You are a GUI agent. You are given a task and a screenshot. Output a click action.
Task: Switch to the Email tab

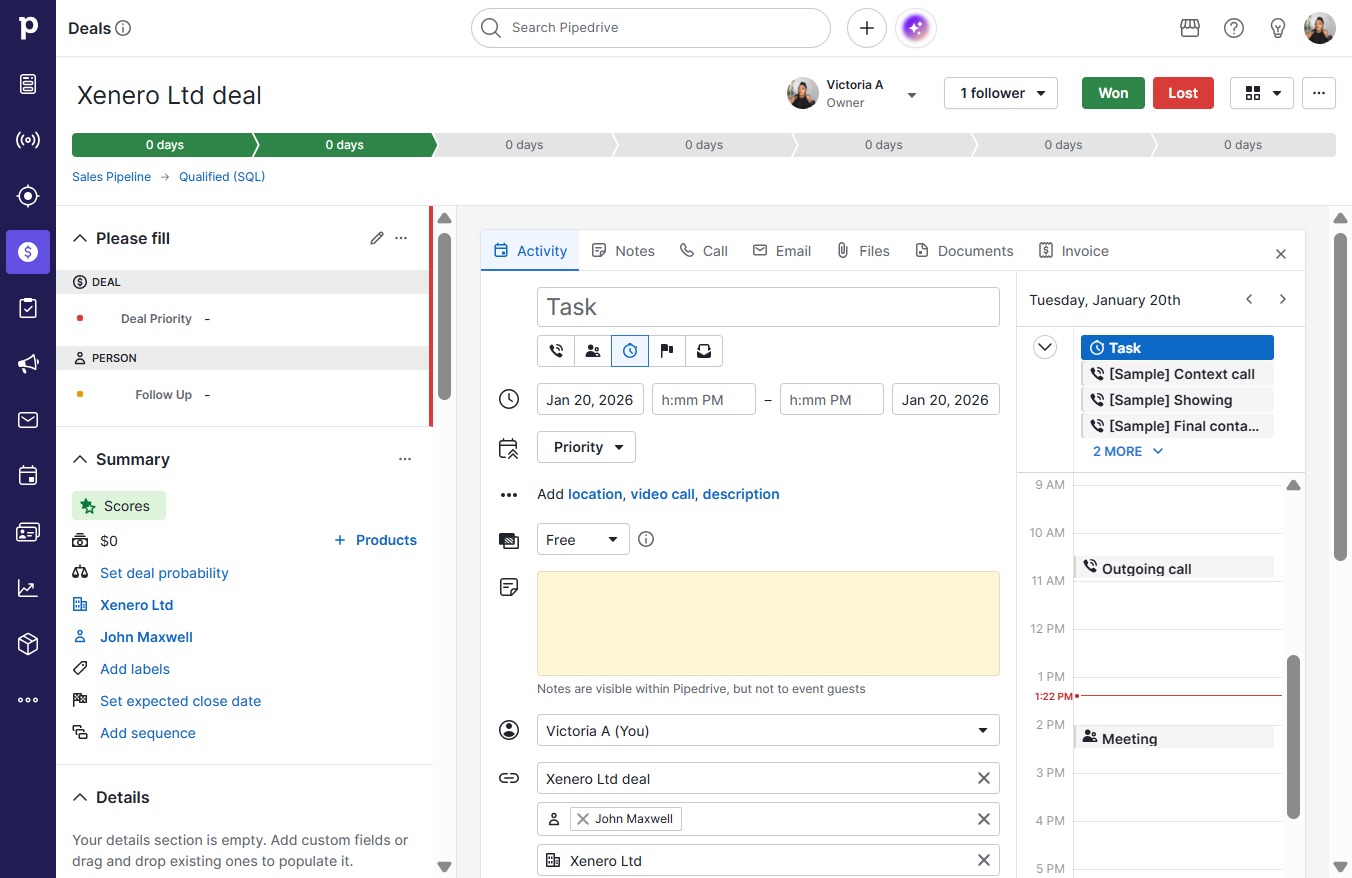coord(782,250)
